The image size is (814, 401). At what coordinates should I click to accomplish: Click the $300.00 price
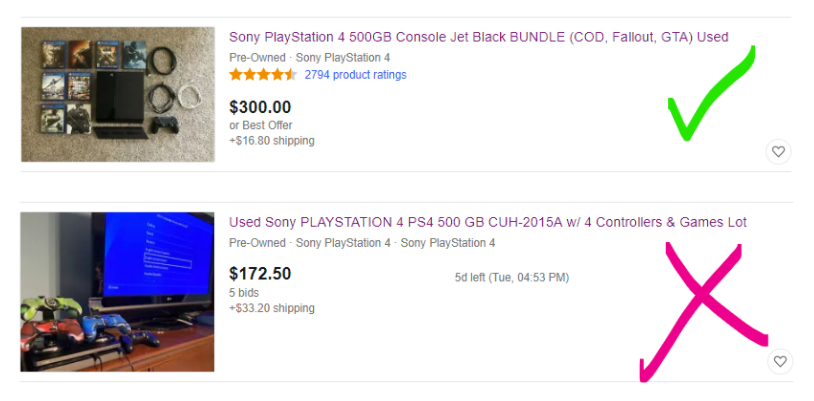pyautogui.click(x=260, y=106)
